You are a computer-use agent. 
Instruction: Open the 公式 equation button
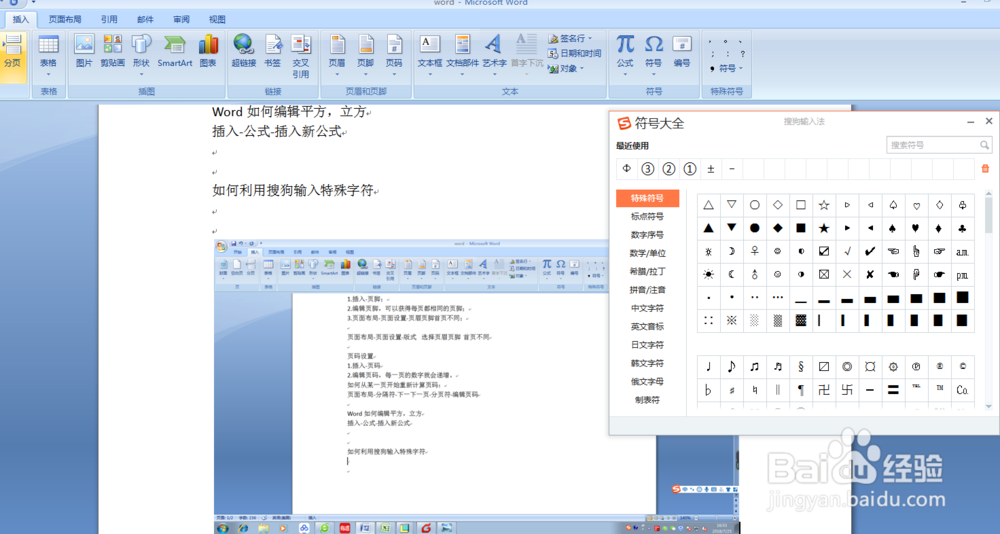[x=625, y=55]
